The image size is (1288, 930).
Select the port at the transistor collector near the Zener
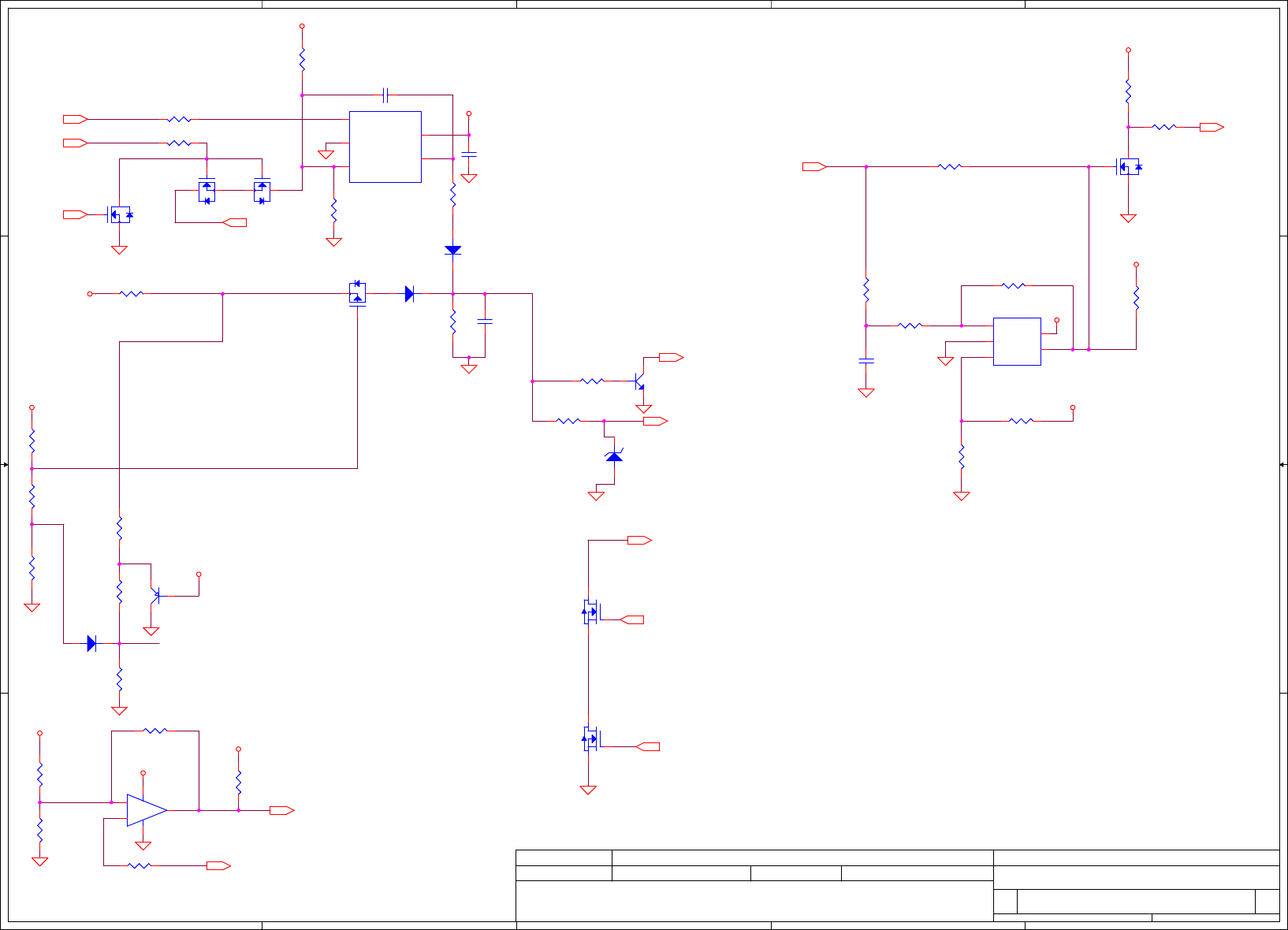pos(671,357)
